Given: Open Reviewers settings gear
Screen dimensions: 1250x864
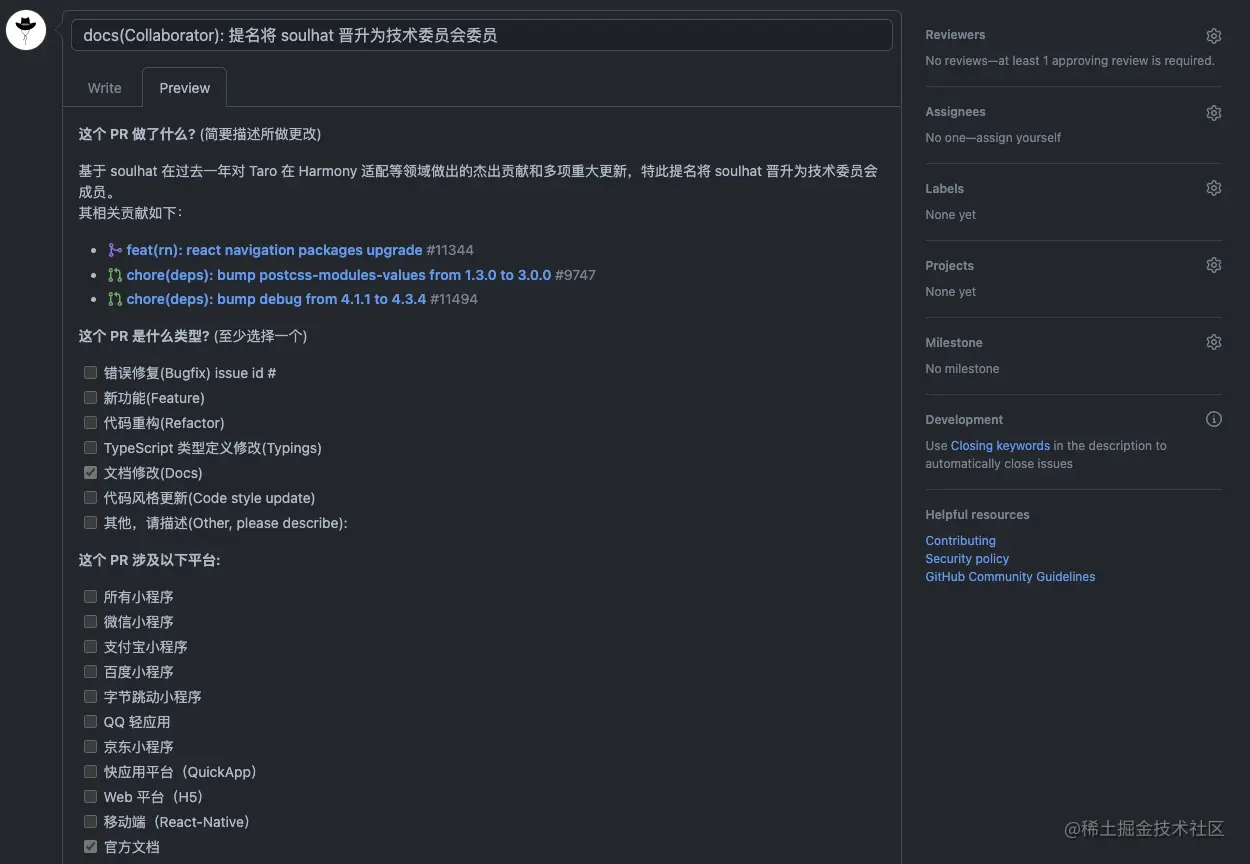Looking at the screenshot, I should 1213,36.
